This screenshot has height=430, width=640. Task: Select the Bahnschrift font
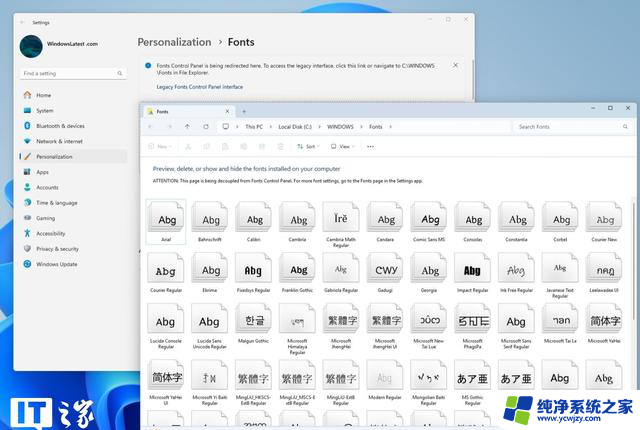tap(210, 222)
